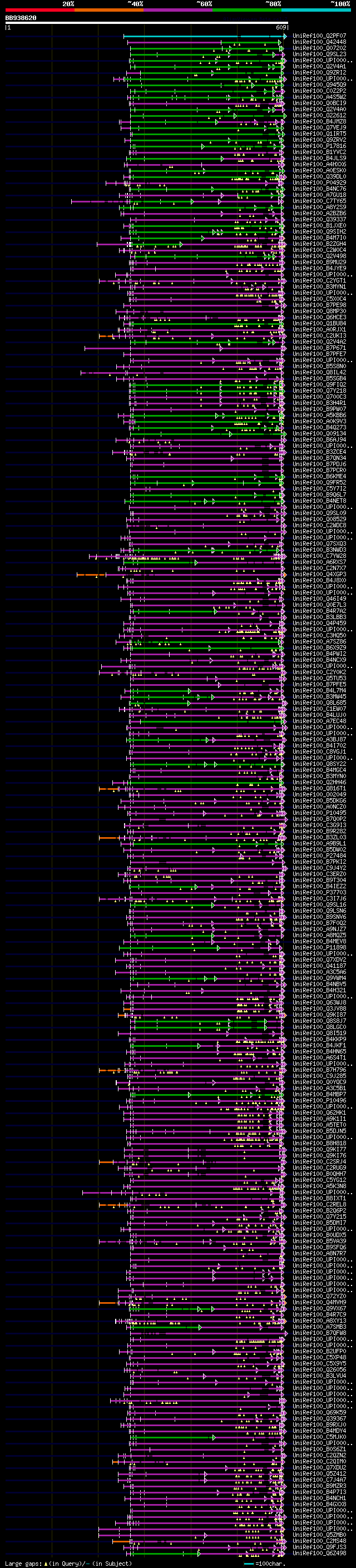The image size is (356, 1568).
Task: Open hit UniRef100_Q07202
Action: coord(319,49)
